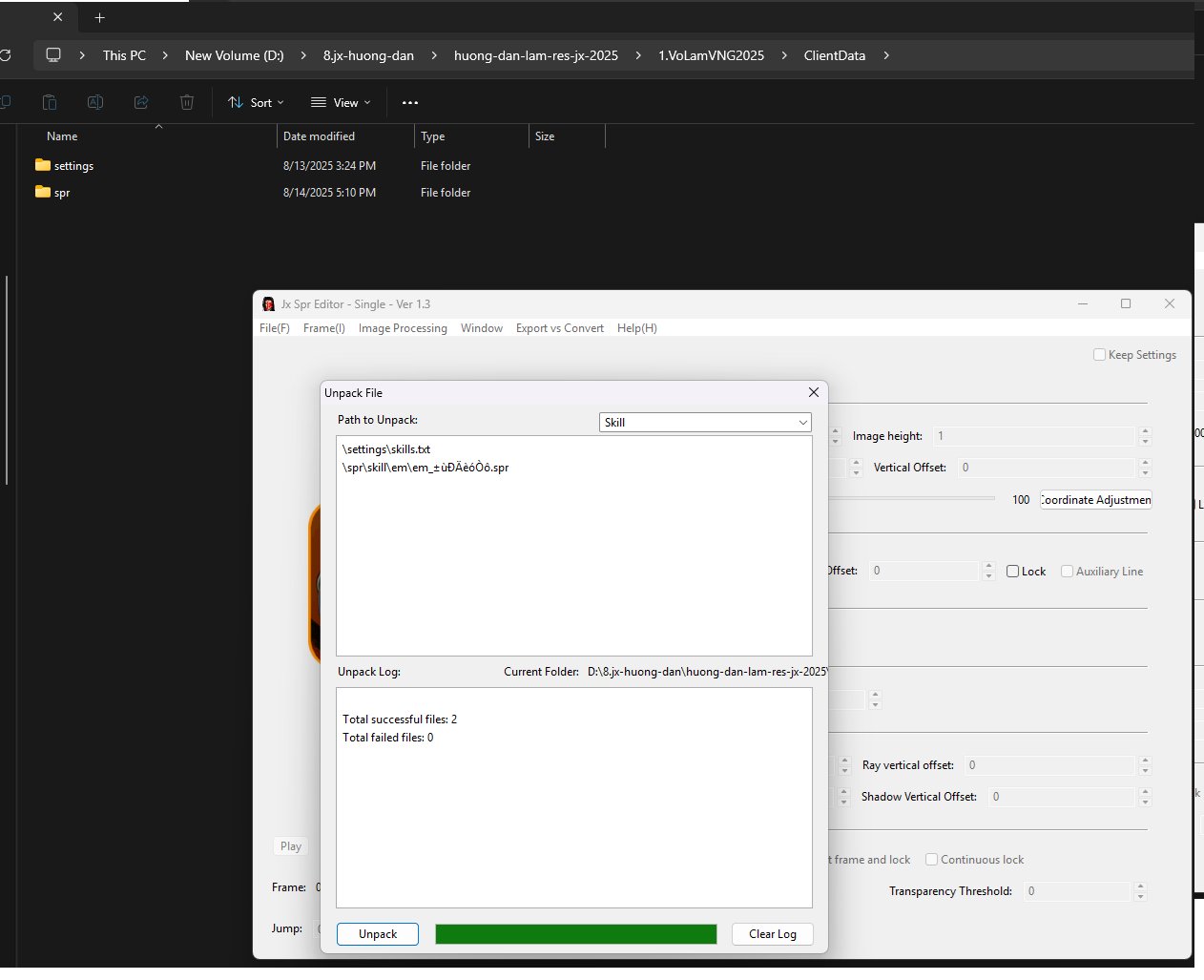Click the Transparency Threshold input field

[x=1076, y=891]
